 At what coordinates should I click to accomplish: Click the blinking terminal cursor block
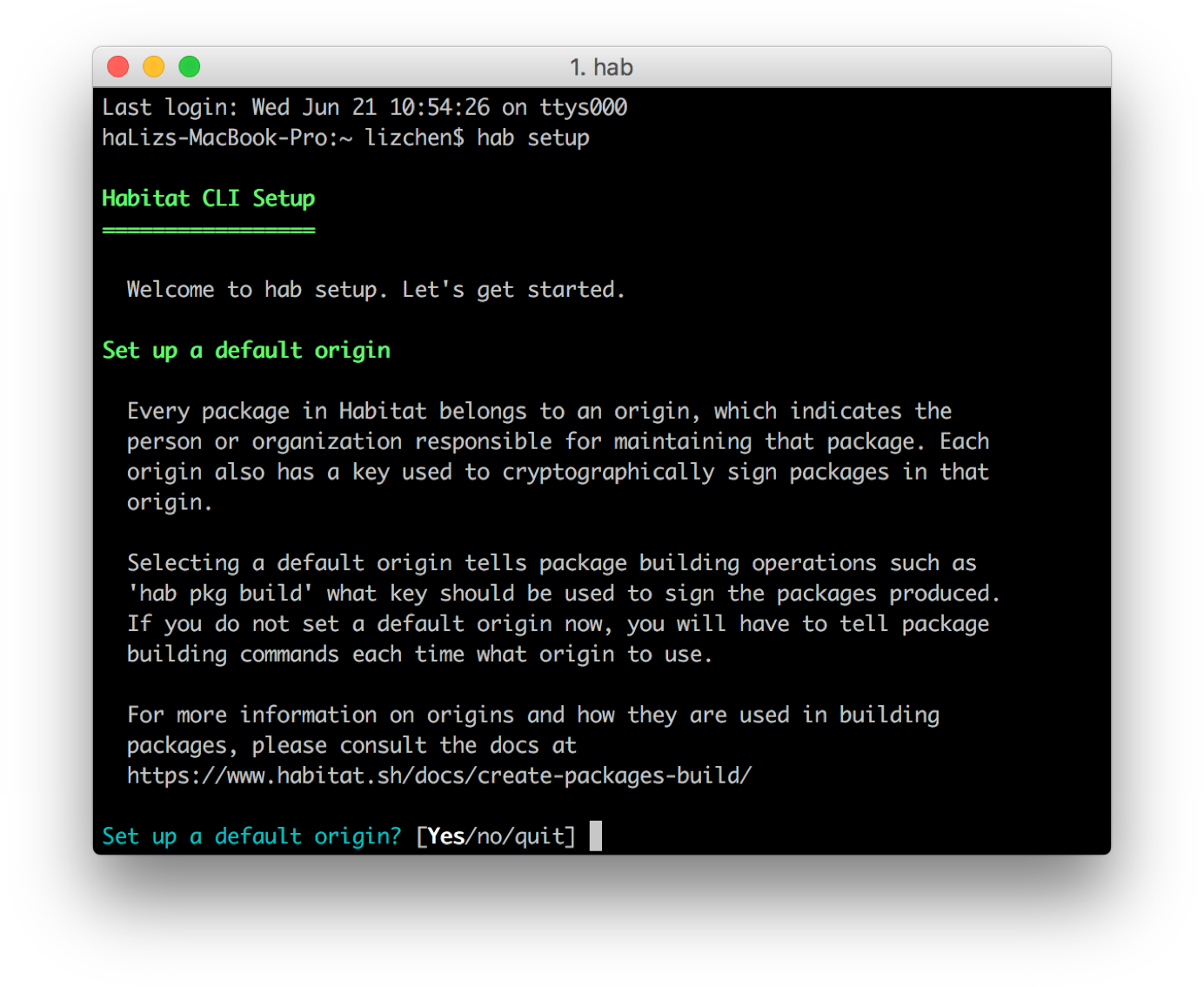tap(597, 836)
